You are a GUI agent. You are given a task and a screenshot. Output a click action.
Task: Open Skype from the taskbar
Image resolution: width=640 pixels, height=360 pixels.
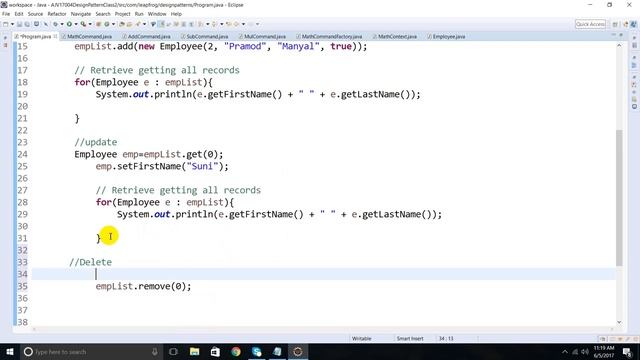(x=256, y=351)
